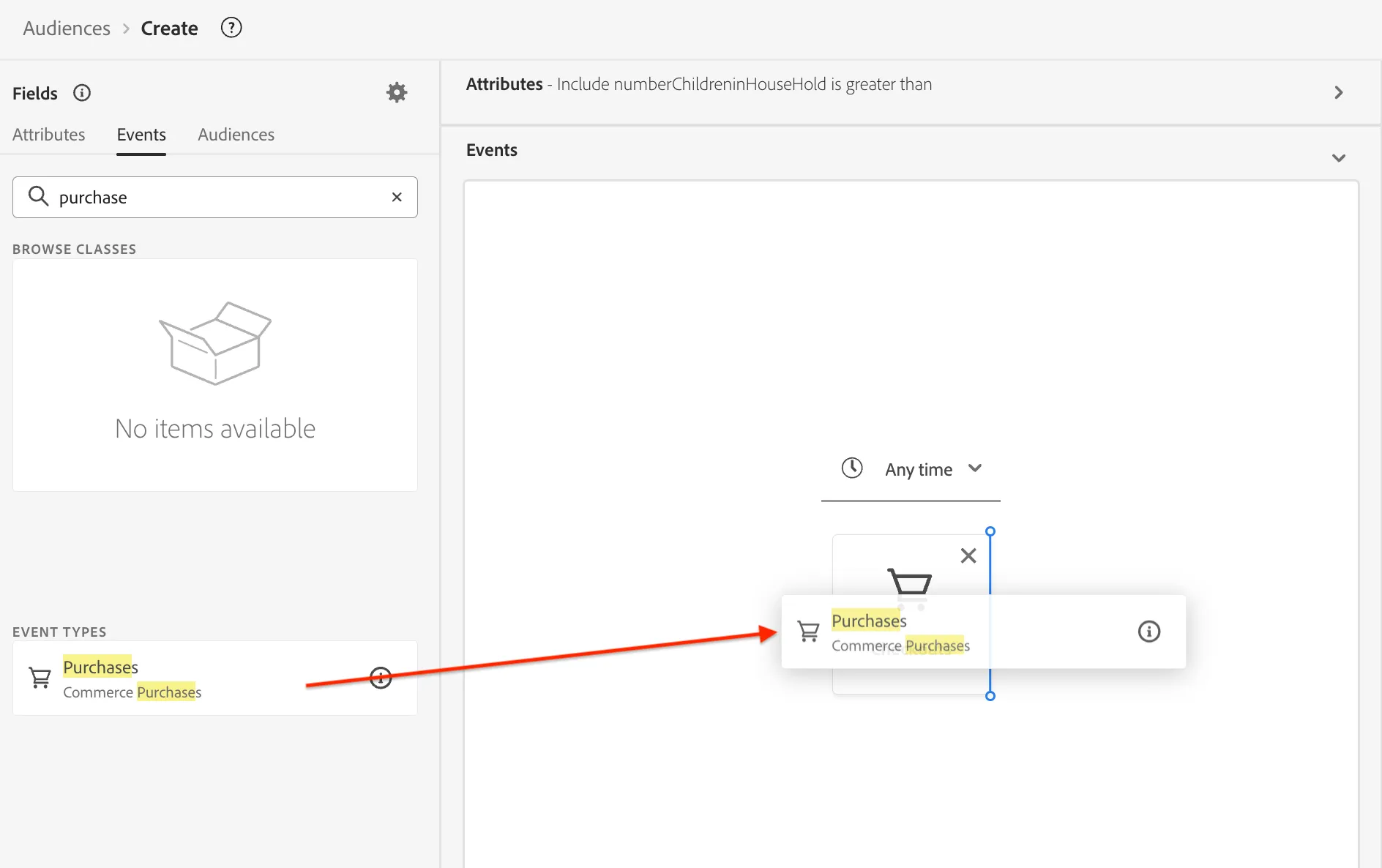The image size is (1382, 868).
Task: Click the info icon on dragged Purchases card
Action: tap(1149, 632)
